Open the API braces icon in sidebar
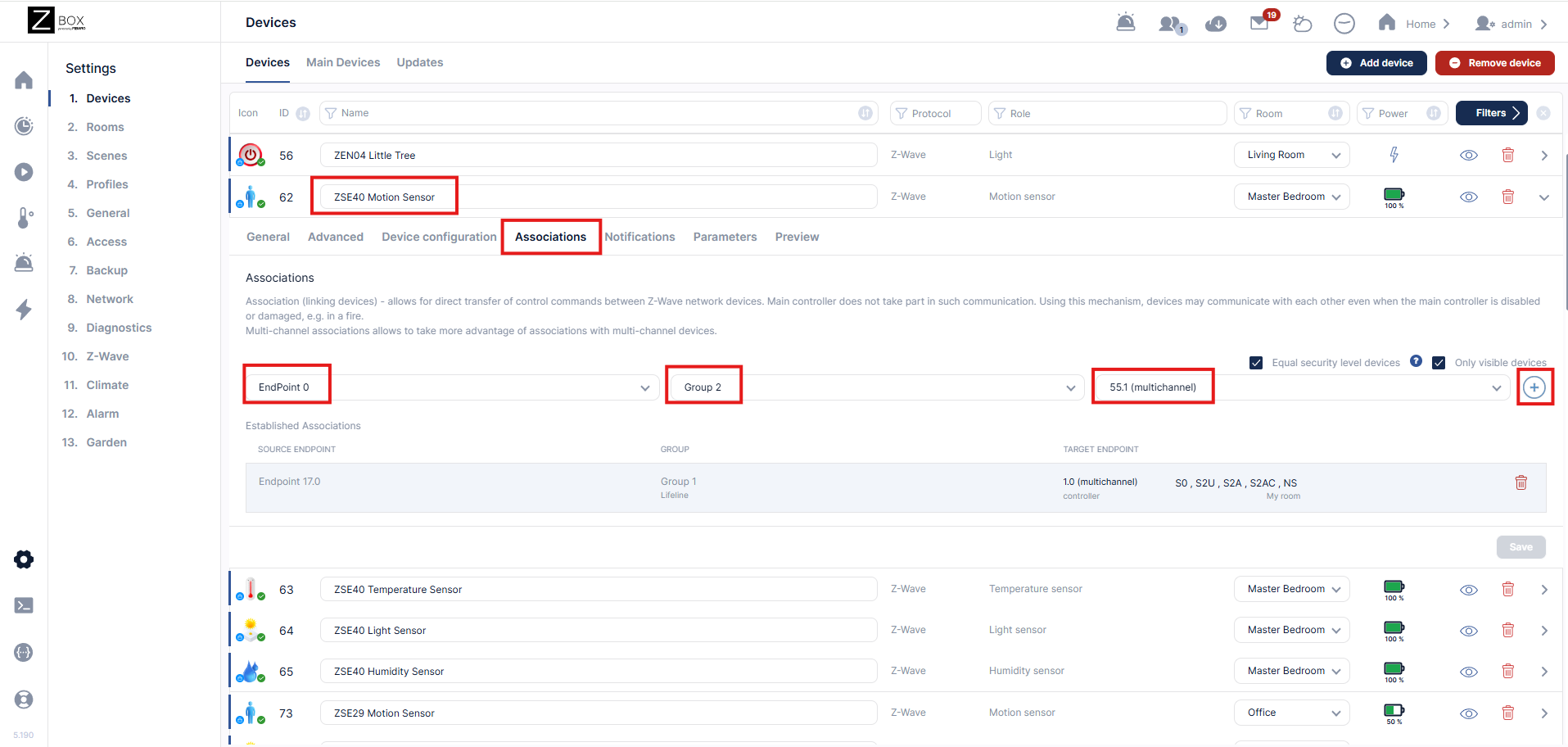 tap(24, 653)
